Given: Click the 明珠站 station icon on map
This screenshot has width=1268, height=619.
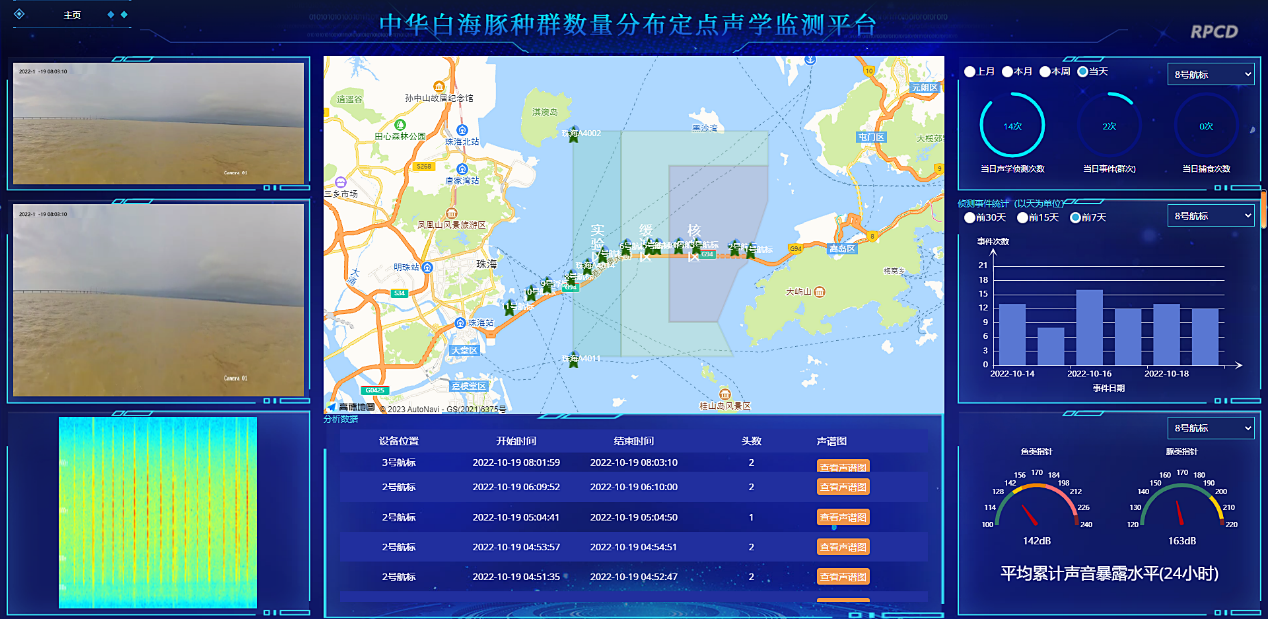Looking at the screenshot, I should (427, 267).
